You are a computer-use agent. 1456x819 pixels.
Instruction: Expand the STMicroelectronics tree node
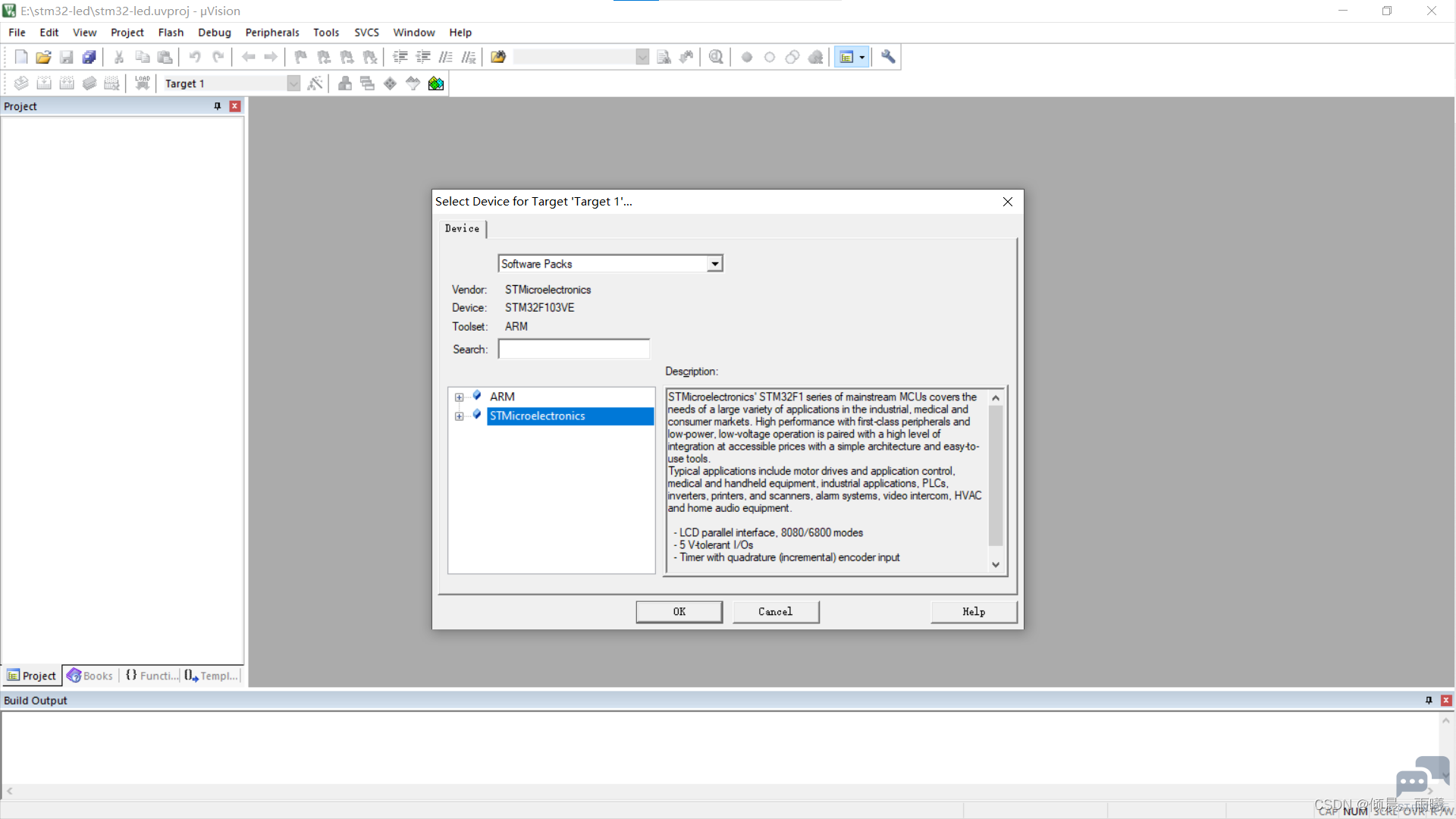coord(459,416)
